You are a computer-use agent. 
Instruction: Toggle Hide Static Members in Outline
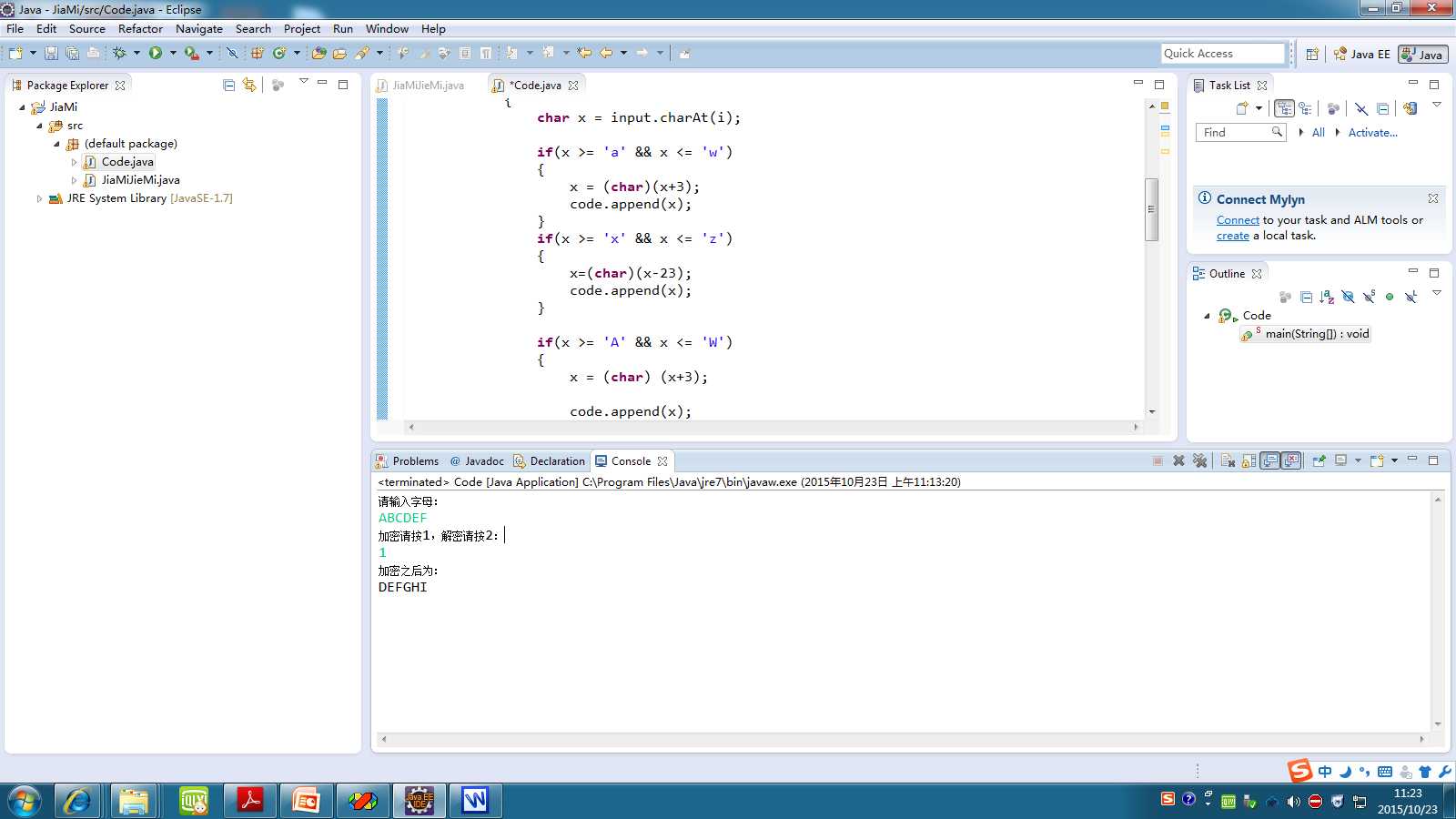click(x=1369, y=297)
